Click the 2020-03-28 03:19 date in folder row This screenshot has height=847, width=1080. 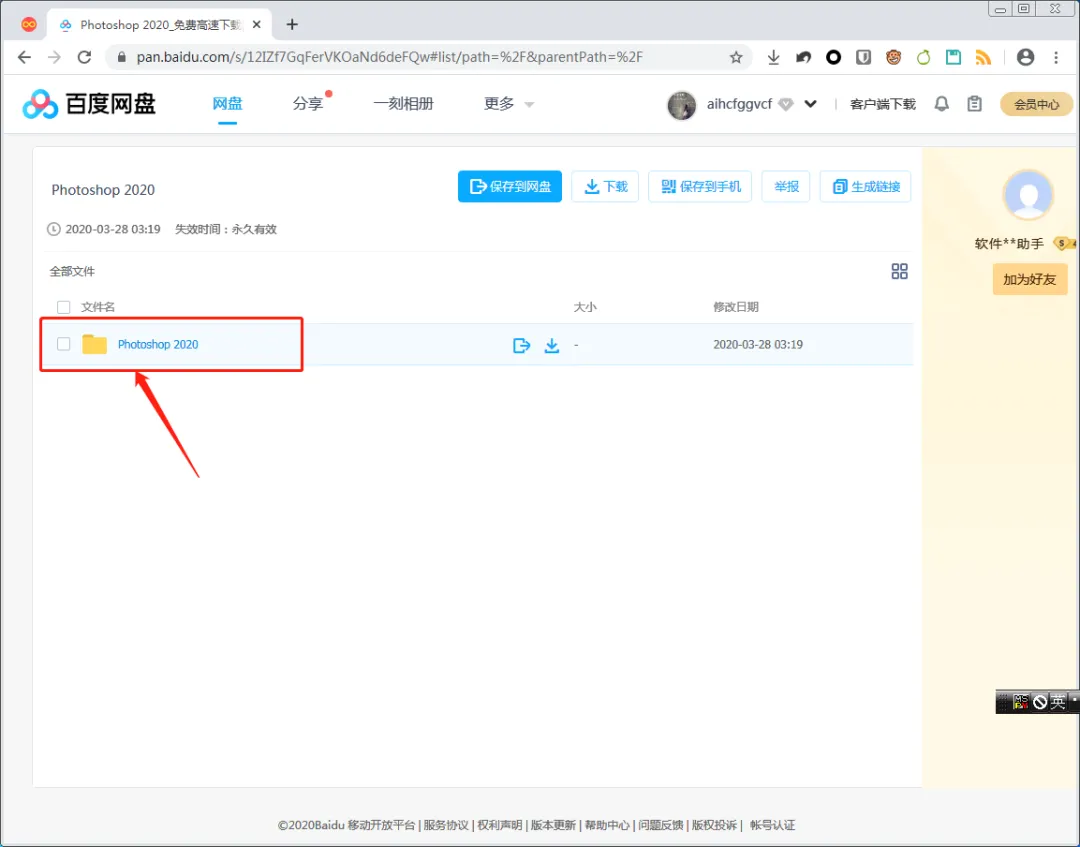point(758,344)
